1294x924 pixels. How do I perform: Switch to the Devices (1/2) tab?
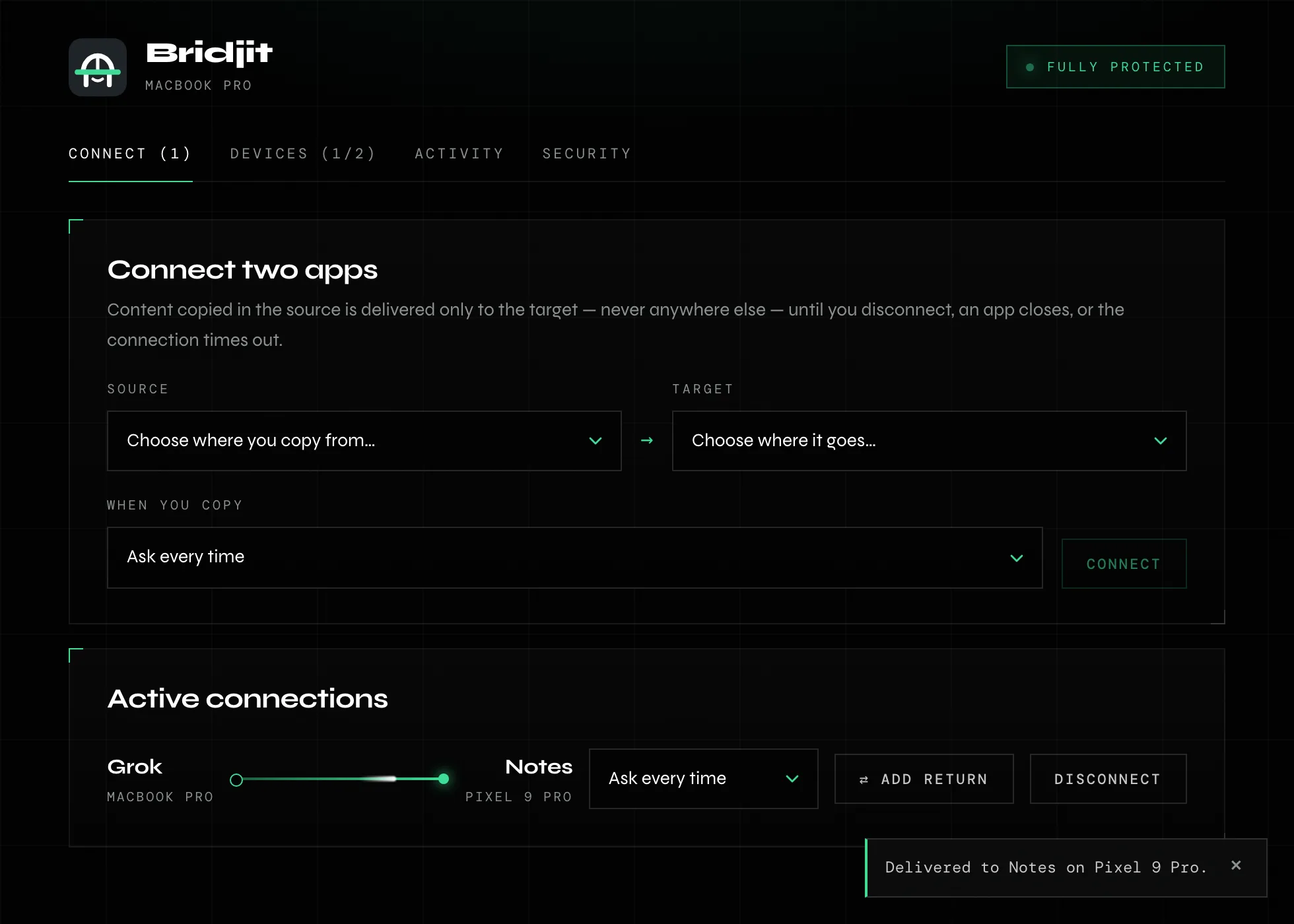coord(303,154)
